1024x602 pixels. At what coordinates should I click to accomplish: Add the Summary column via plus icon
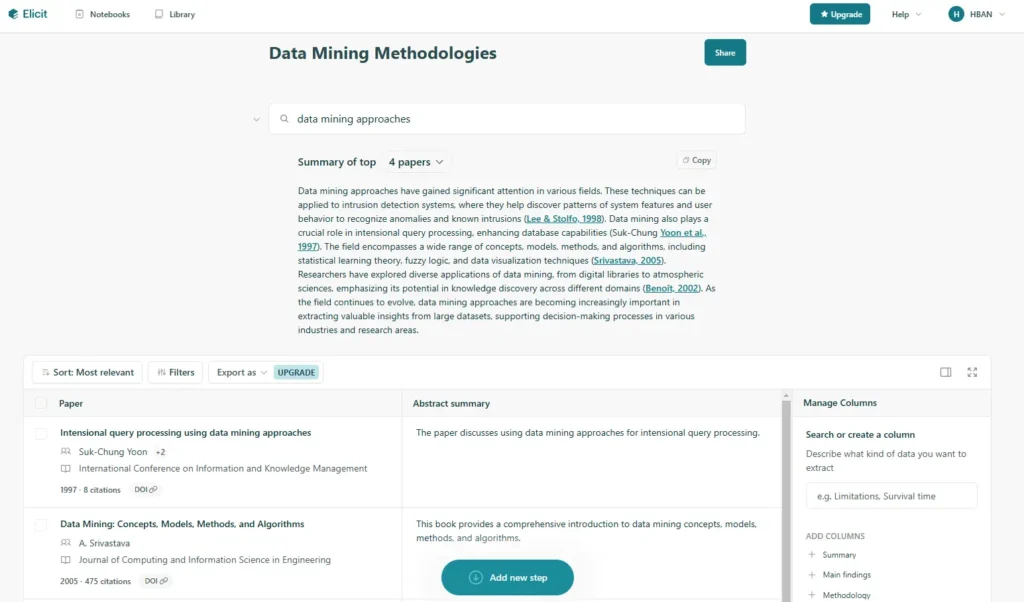812,555
